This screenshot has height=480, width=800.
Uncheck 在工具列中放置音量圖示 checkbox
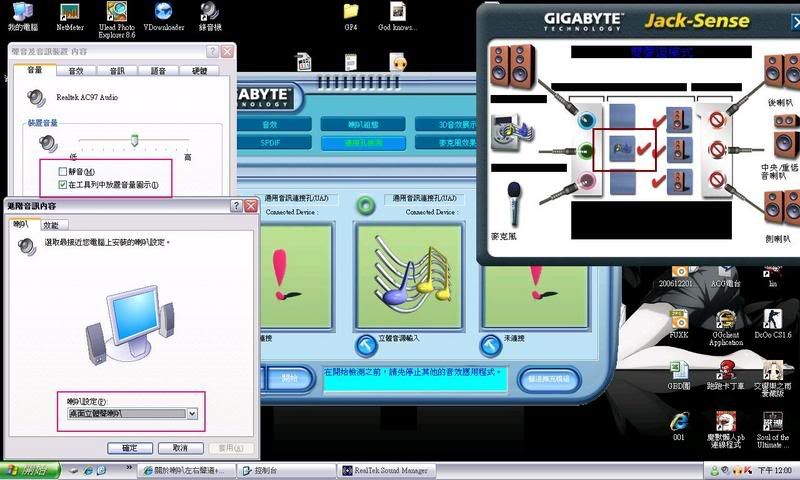click(x=63, y=185)
